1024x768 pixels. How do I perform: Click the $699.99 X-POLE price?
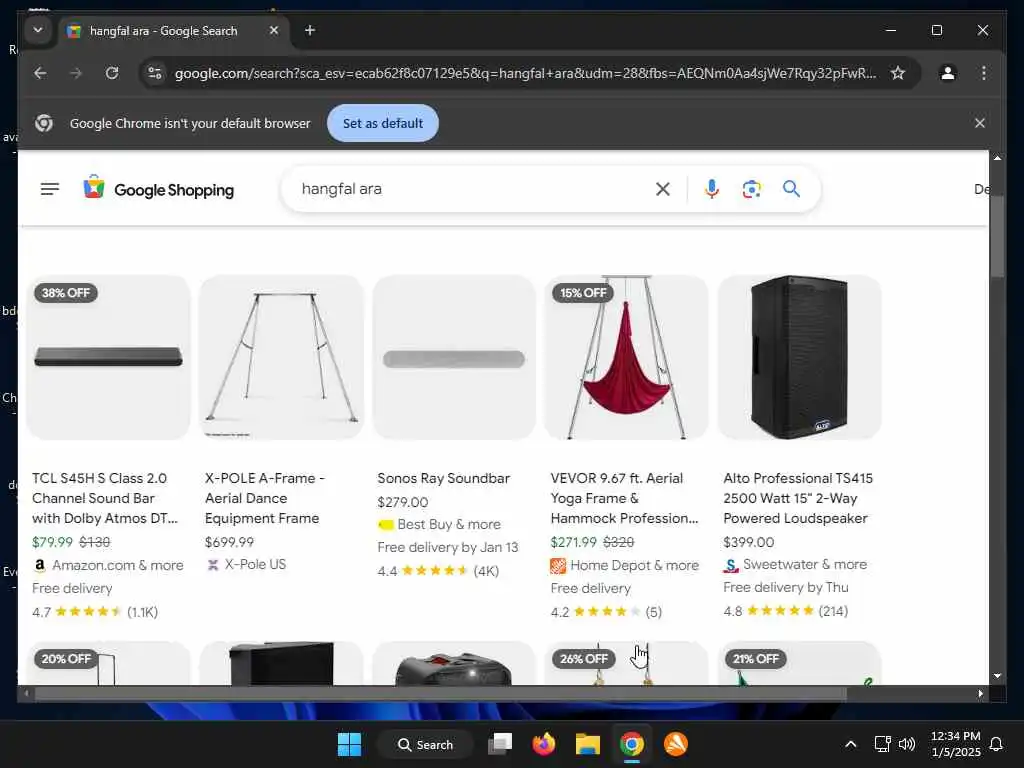point(229,542)
